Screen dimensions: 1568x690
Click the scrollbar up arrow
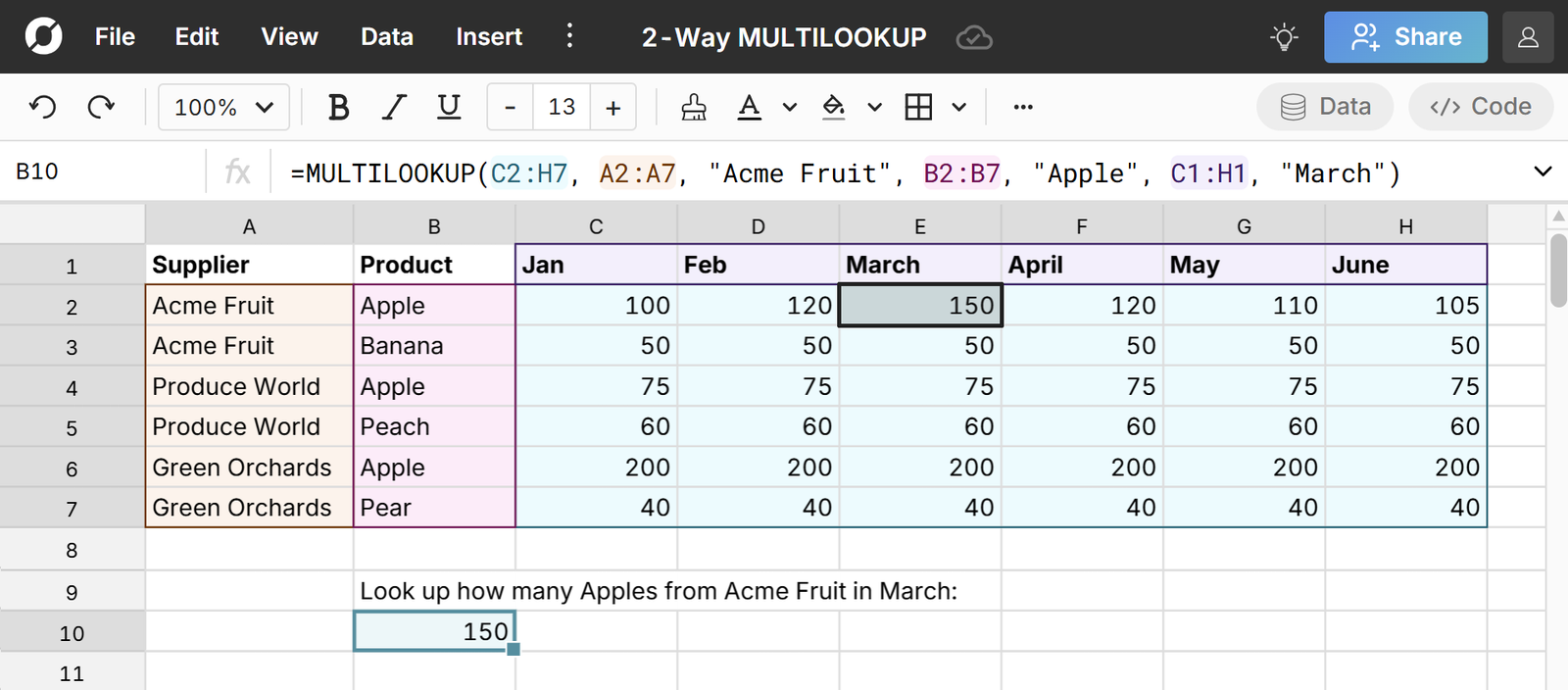[x=1558, y=217]
